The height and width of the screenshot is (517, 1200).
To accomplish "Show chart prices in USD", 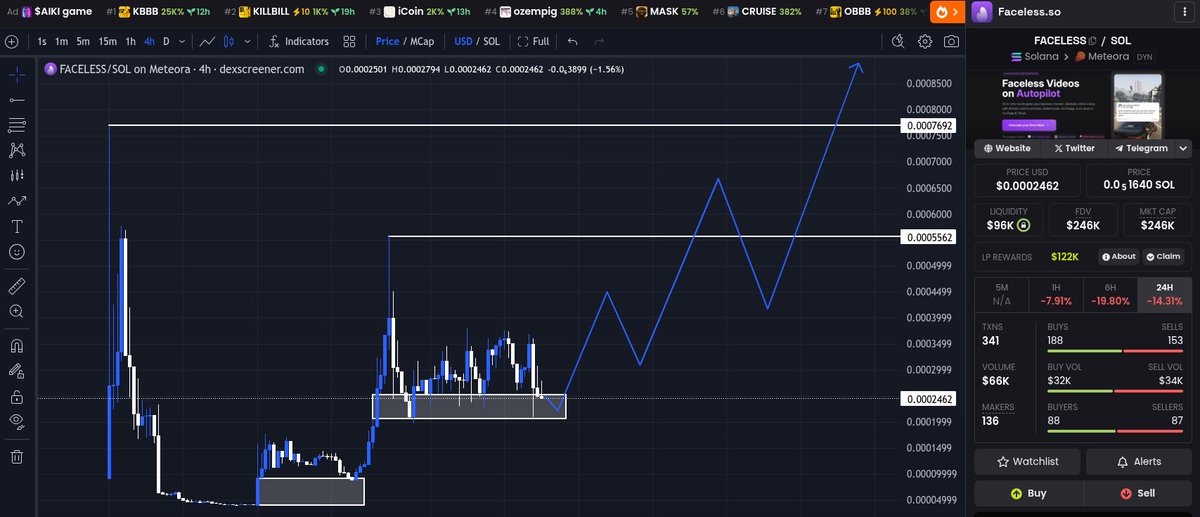I will tap(463, 41).
